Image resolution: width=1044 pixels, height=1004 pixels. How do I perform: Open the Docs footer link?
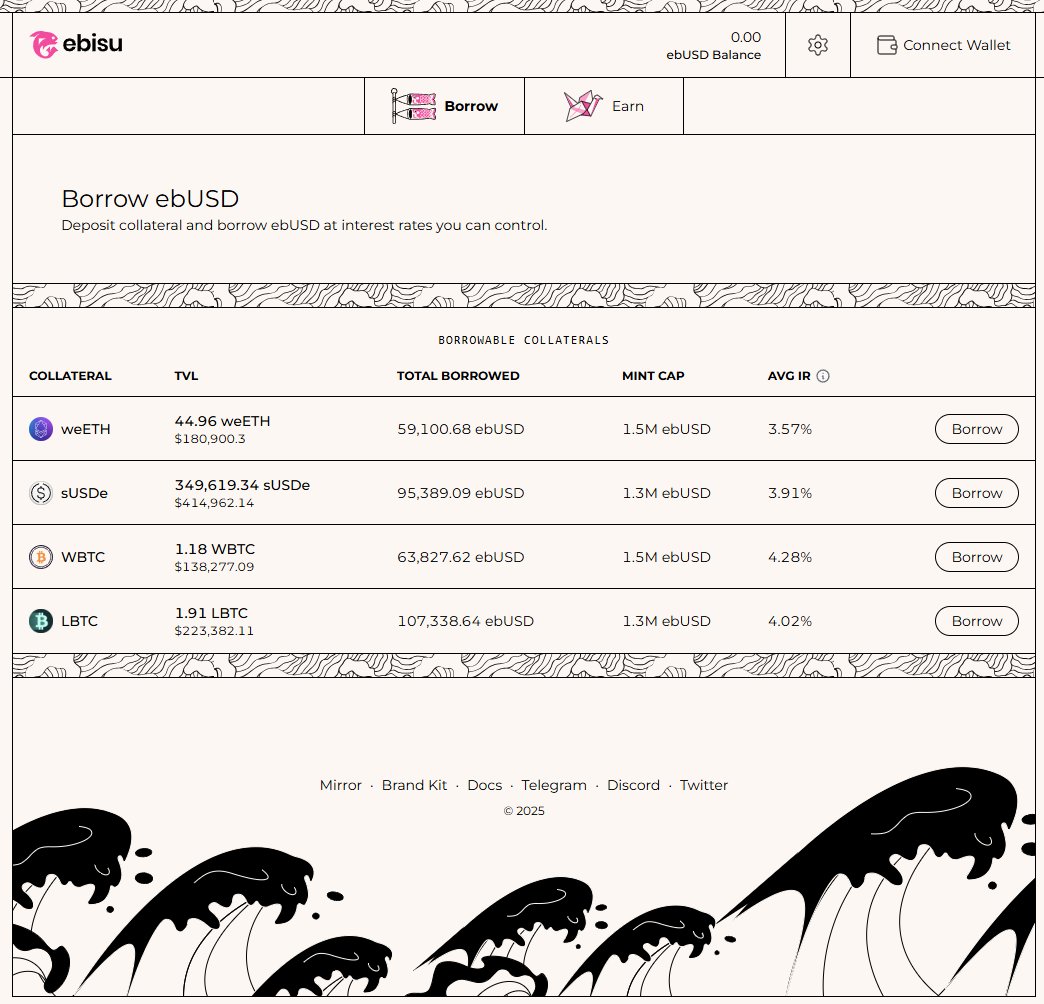click(485, 785)
